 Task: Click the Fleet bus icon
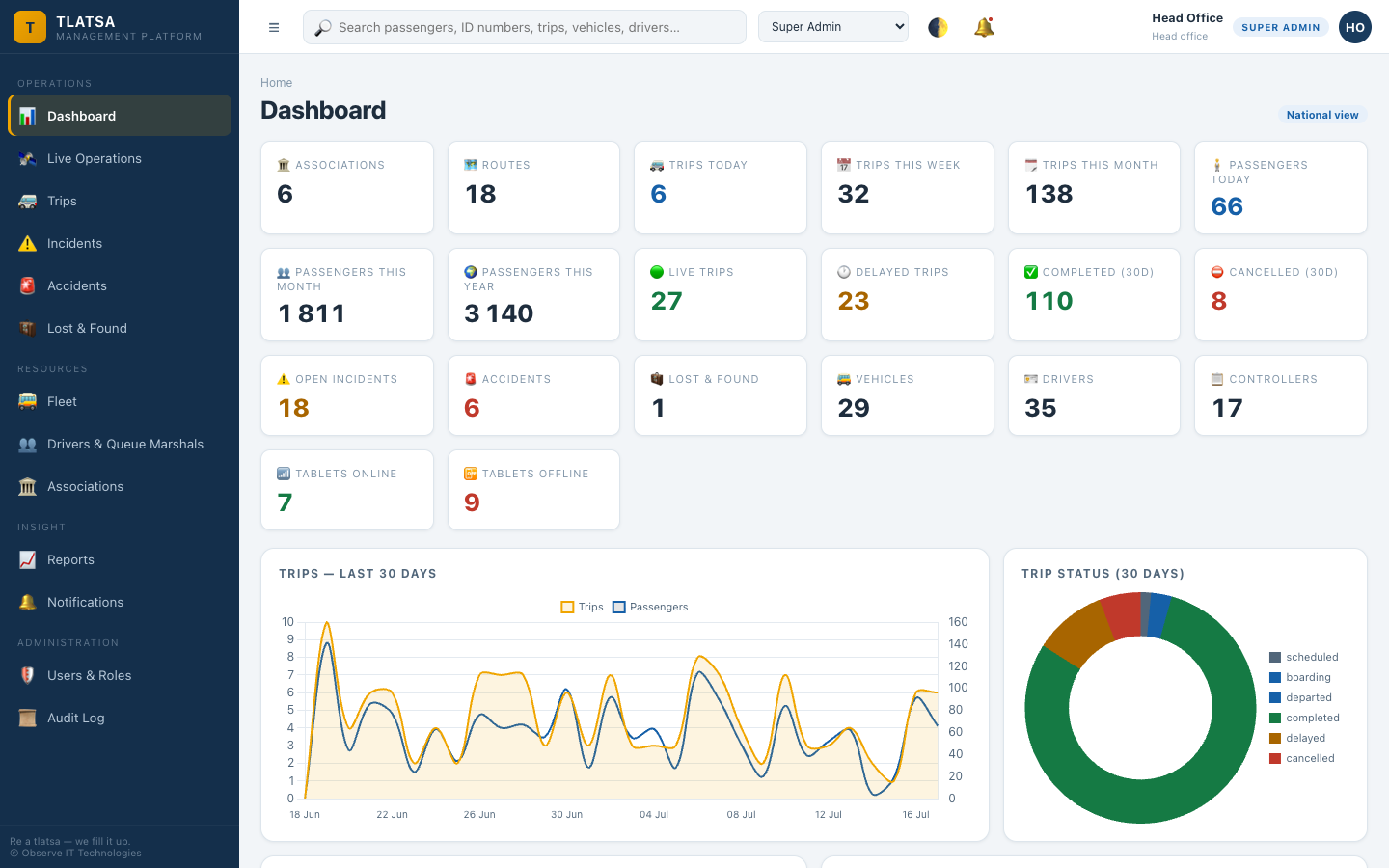coord(28,401)
